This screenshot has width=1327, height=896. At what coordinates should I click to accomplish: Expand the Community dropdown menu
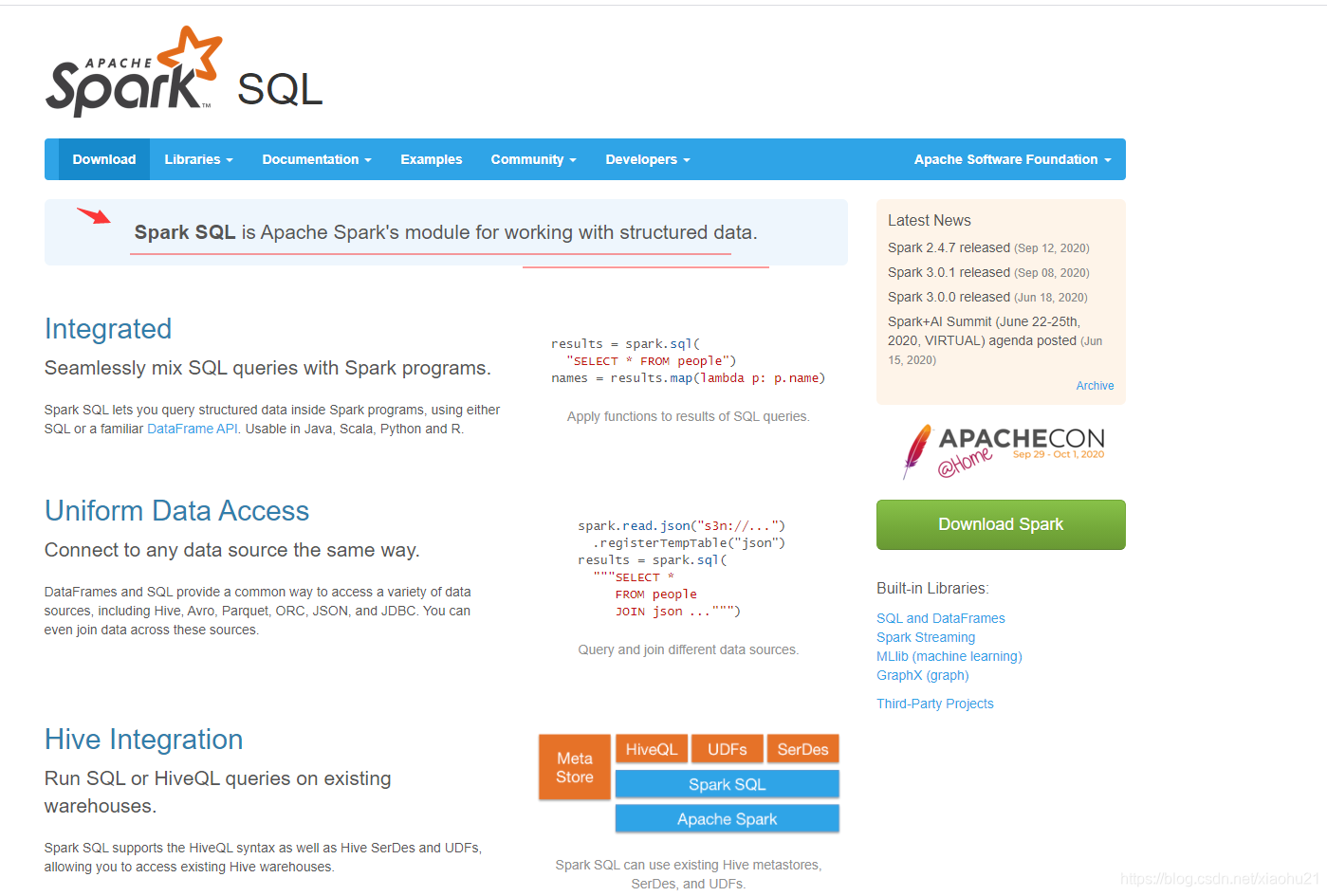coord(533,159)
